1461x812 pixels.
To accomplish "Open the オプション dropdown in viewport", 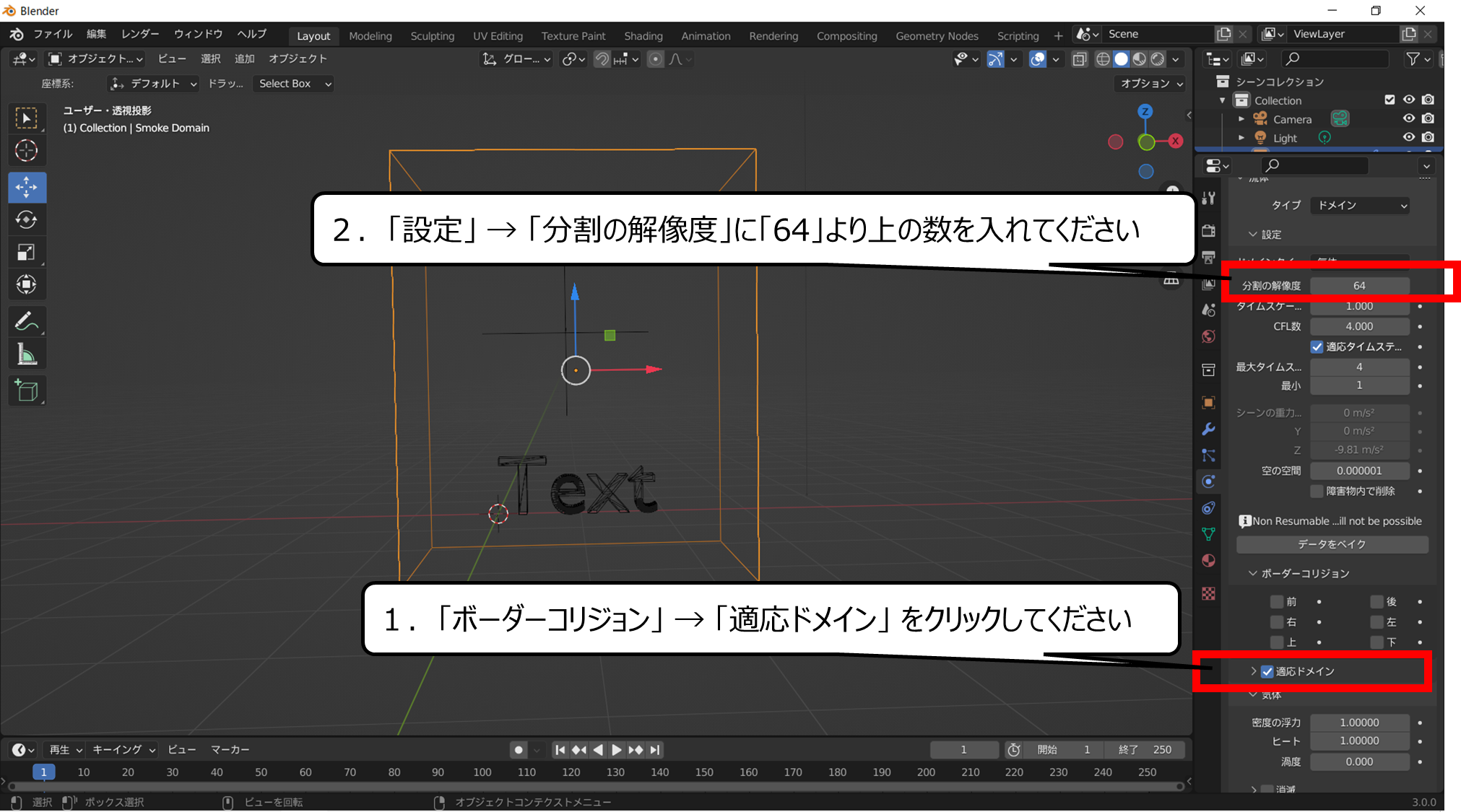I will pos(1151,84).
